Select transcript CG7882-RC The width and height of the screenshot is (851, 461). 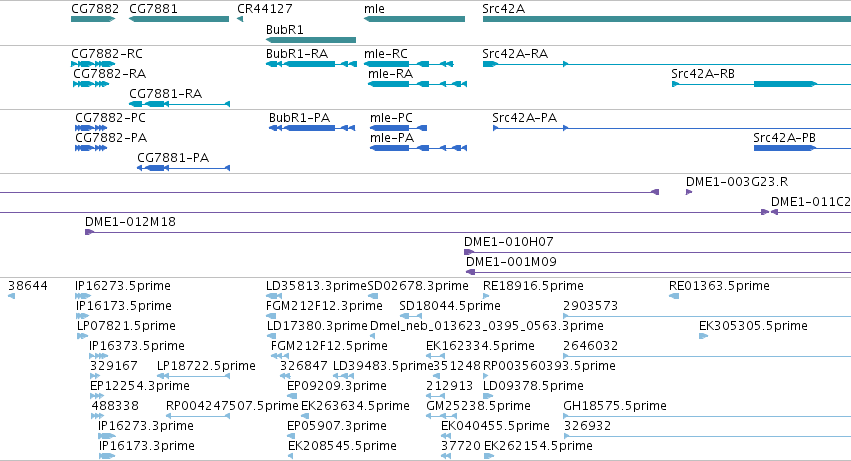[x=93, y=64]
